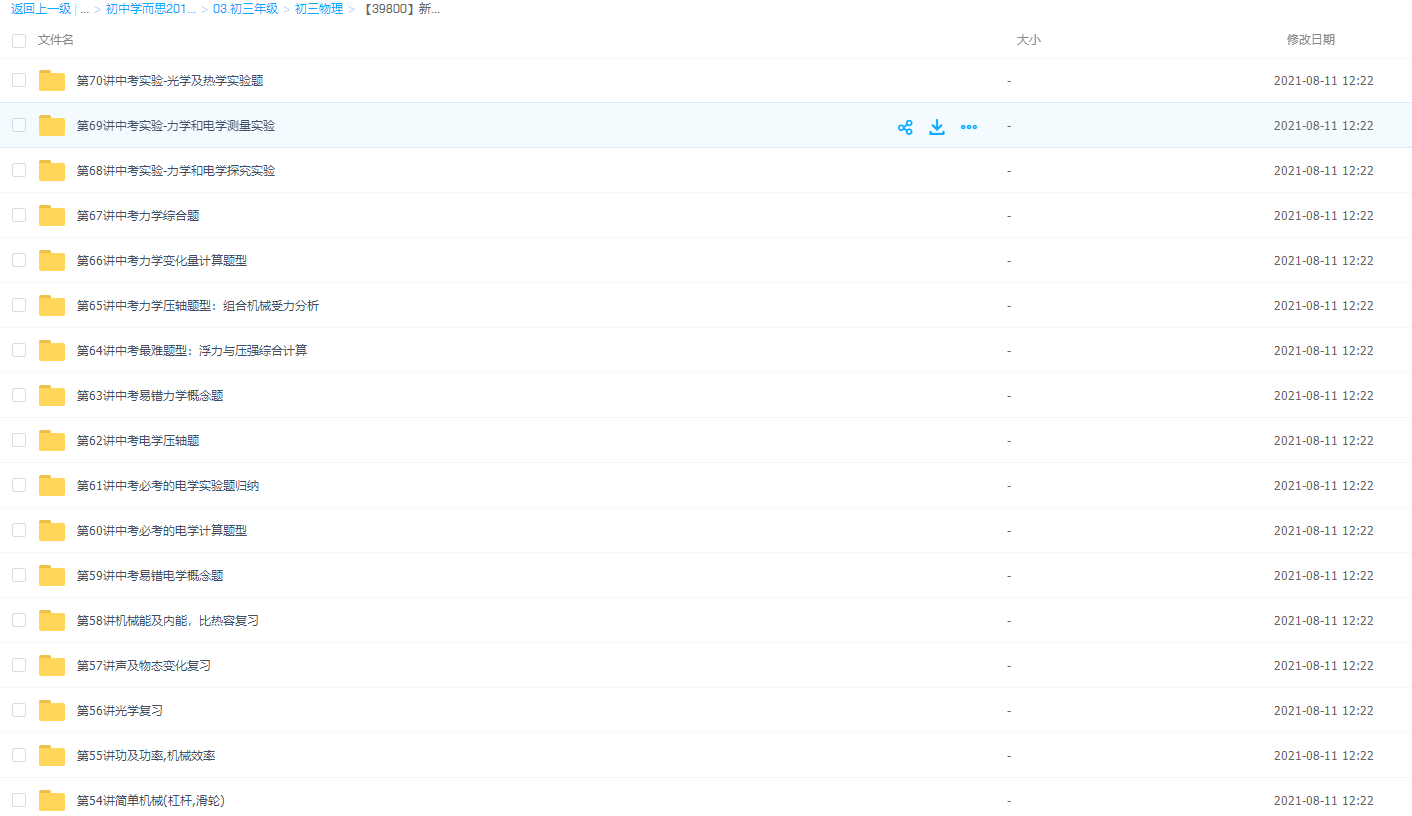Sort files by 大小 column header
1412x816 pixels.
[1028, 40]
